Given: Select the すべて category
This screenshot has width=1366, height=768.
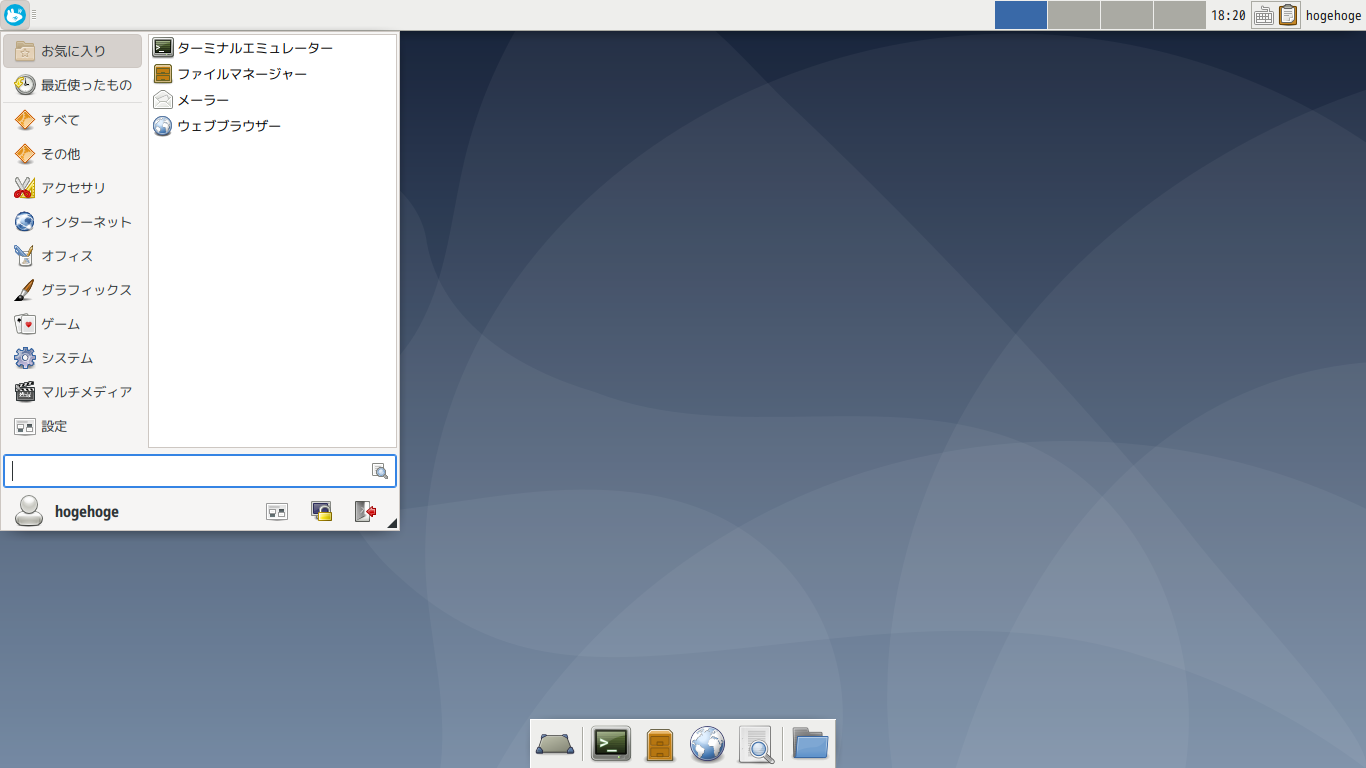Looking at the screenshot, I should click(x=72, y=120).
